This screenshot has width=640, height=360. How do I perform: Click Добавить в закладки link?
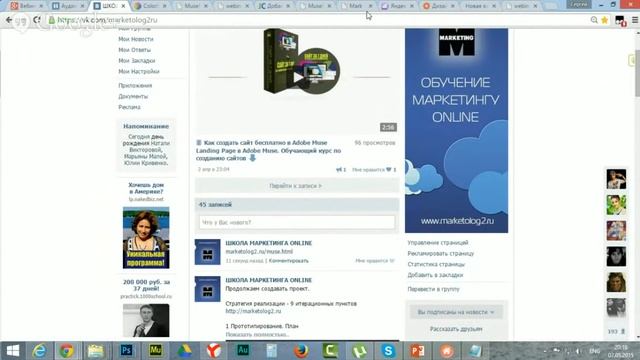coord(435,275)
